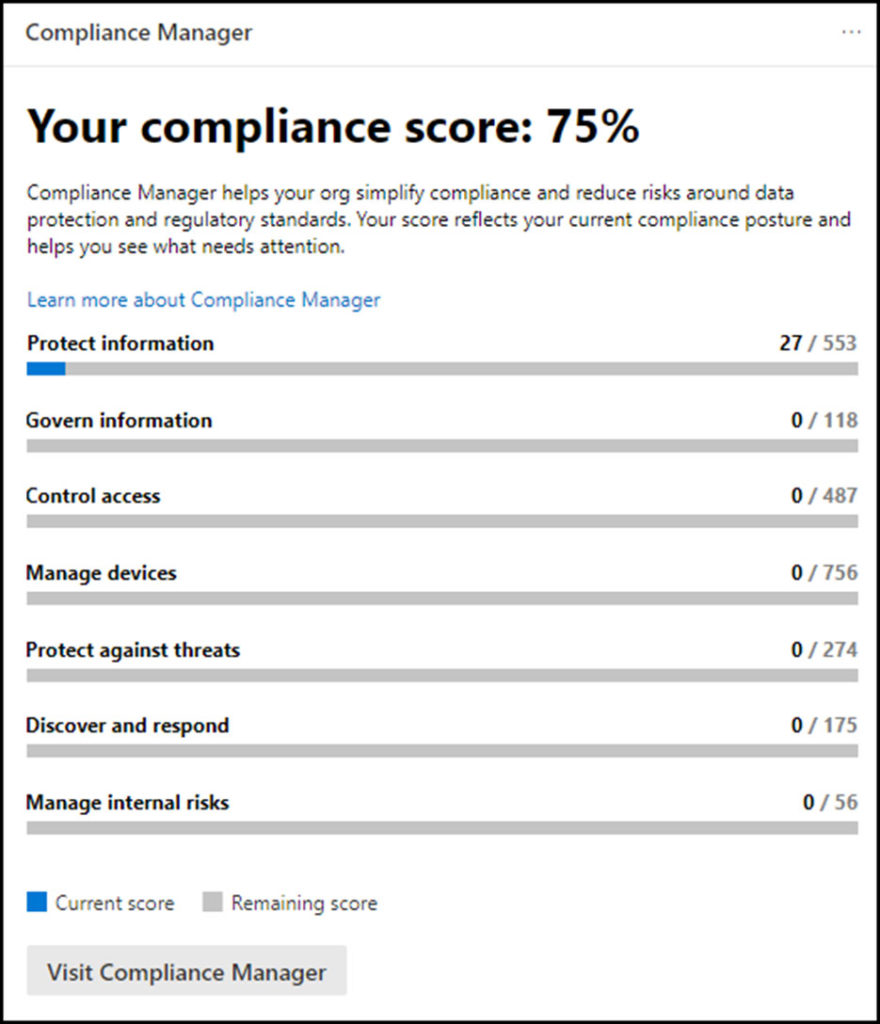Click the compliance score 75% heading
The width and height of the screenshot is (880, 1024).
pyautogui.click(x=333, y=127)
